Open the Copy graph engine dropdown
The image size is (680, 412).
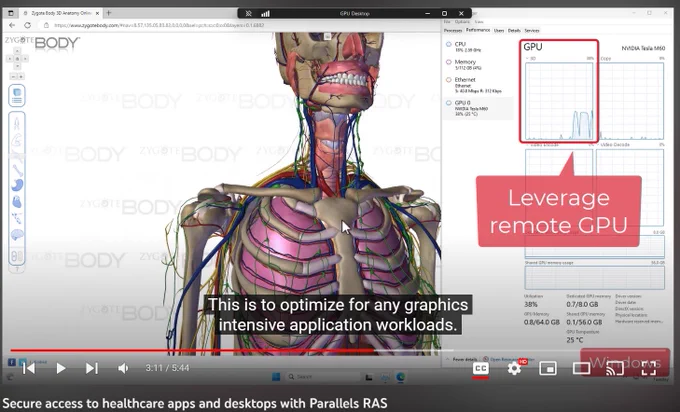(606, 58)
